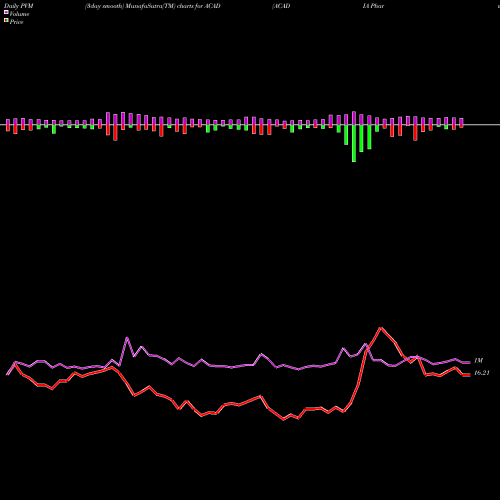Click the Volume legend label
This screenshot has width=500, height=500.
(x=19, y=14)
